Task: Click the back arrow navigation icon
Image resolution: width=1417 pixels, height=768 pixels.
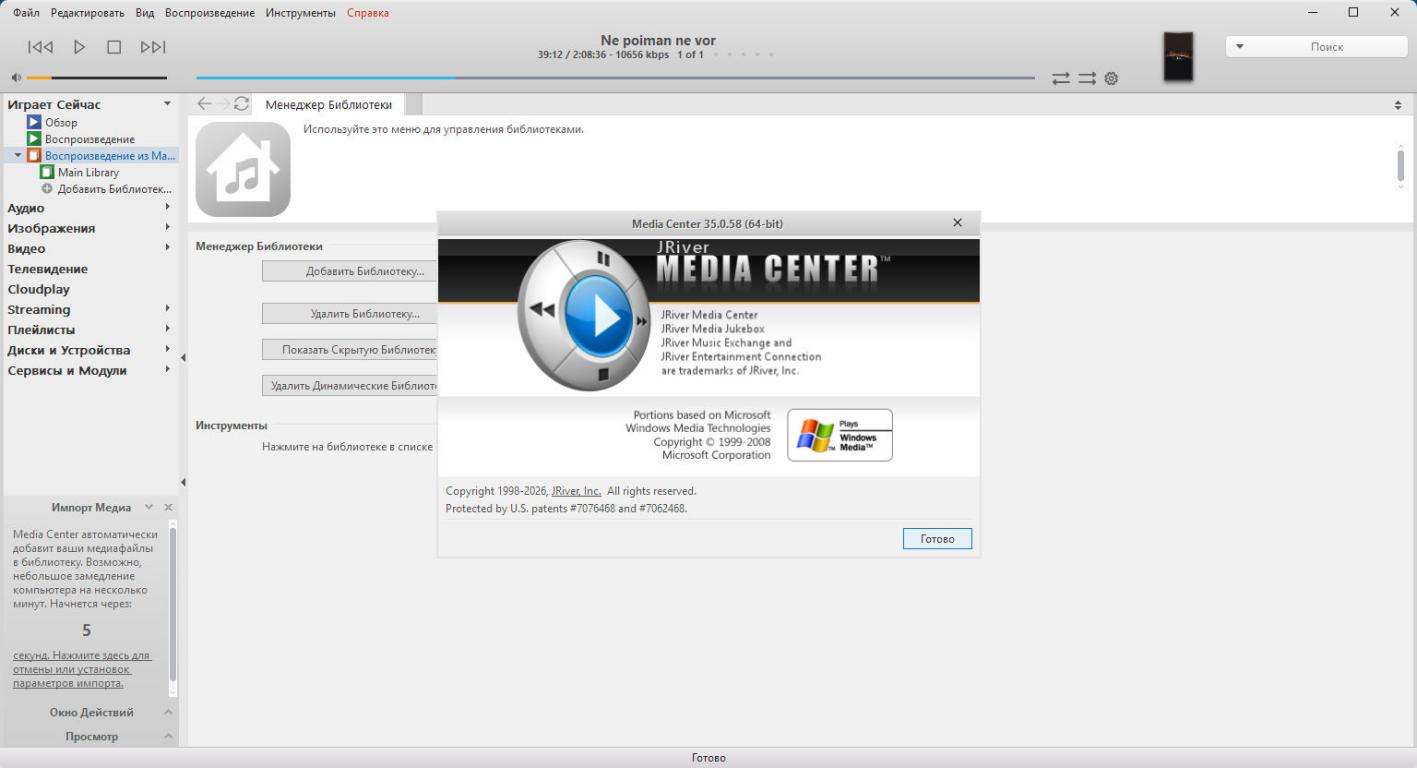Action: [204, 104]
